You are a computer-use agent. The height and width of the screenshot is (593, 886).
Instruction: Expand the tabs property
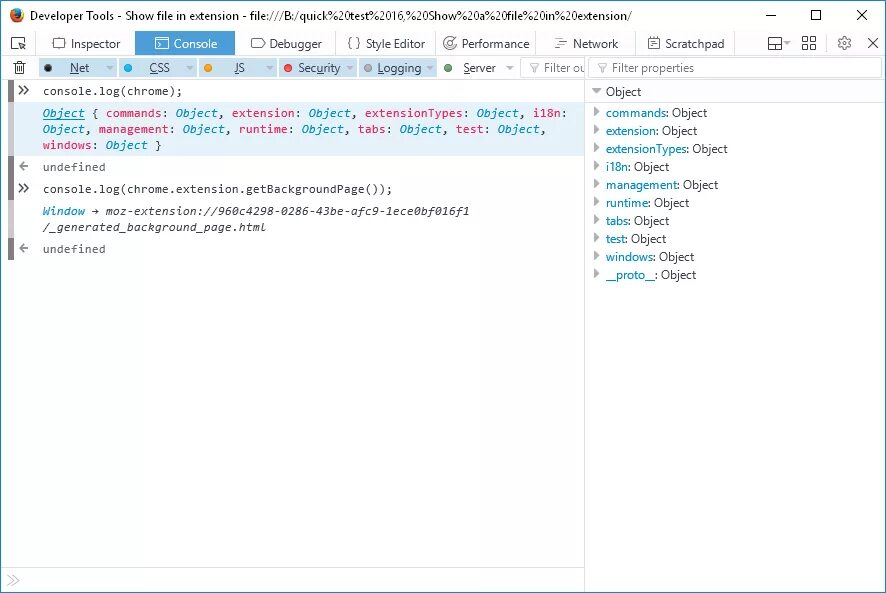pos(596,220)
